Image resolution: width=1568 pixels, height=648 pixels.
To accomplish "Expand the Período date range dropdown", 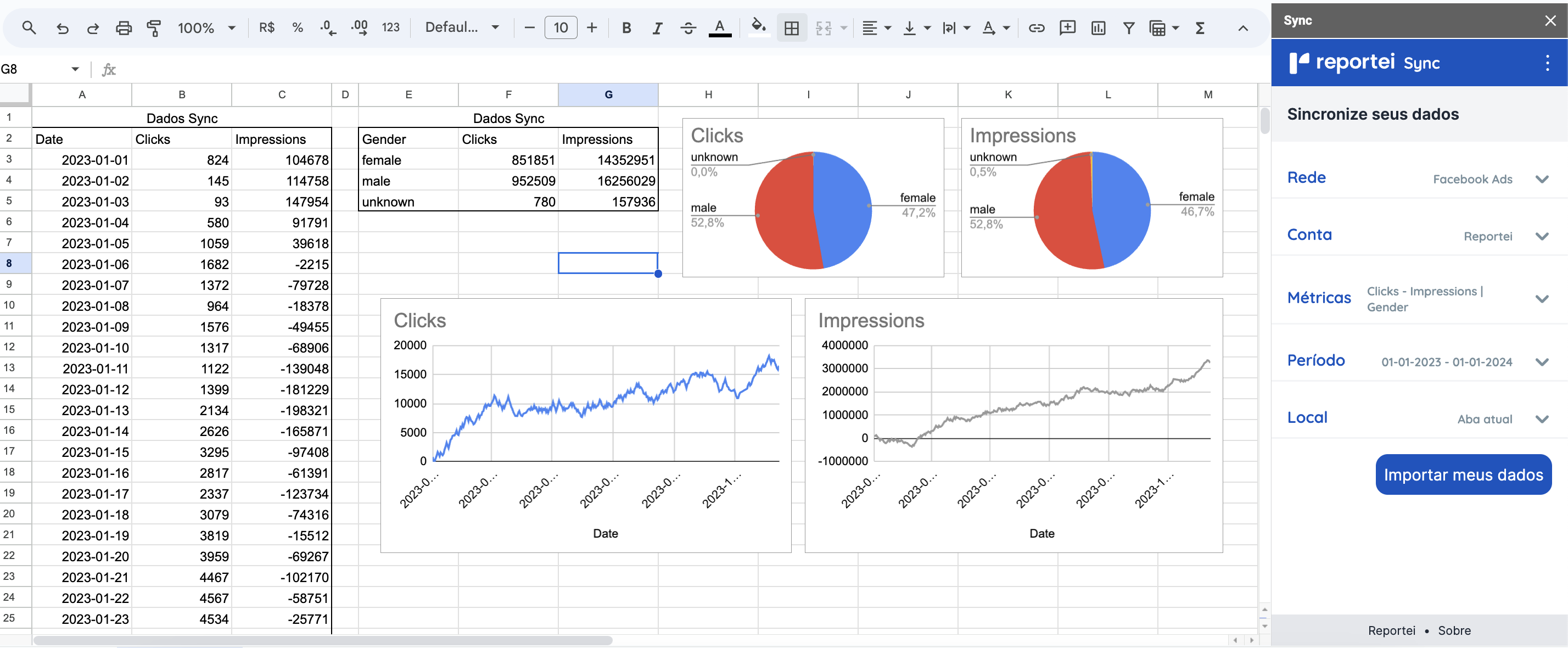I will [1541, 361].
